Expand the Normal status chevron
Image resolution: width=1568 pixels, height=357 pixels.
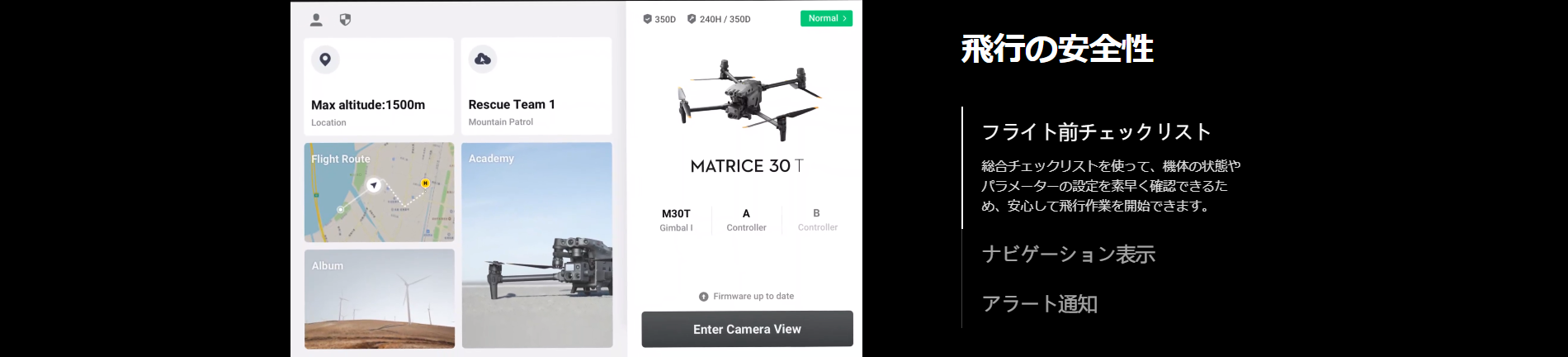point(845,18)
